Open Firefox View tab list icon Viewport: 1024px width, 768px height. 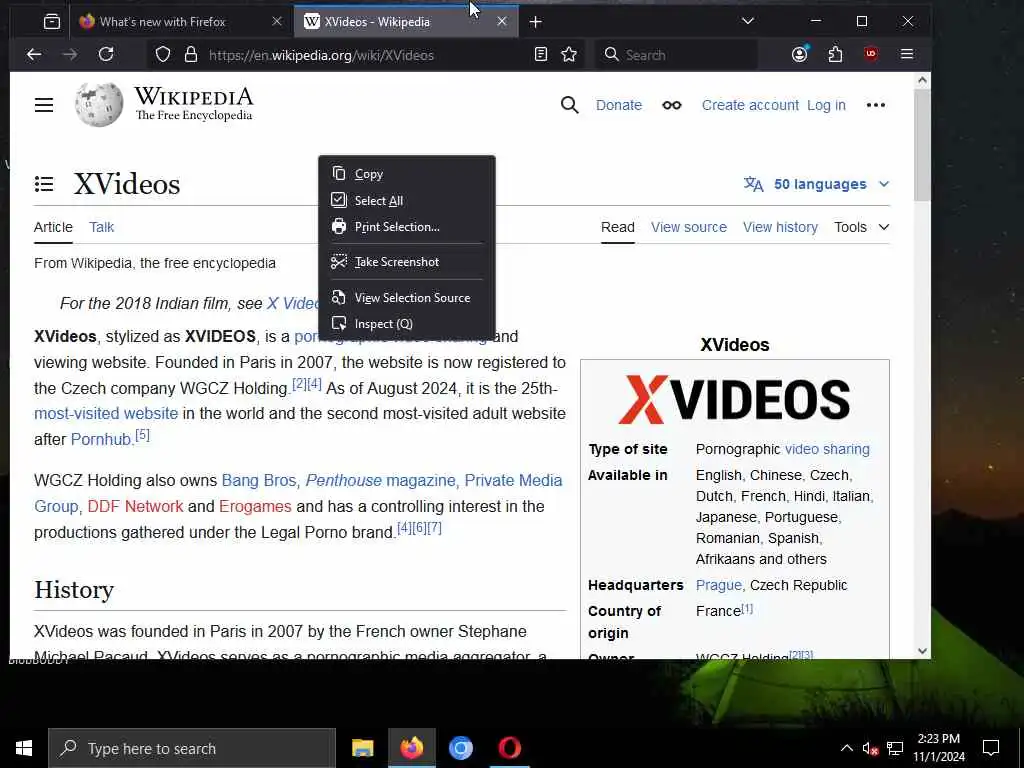[x=52, y=22]
